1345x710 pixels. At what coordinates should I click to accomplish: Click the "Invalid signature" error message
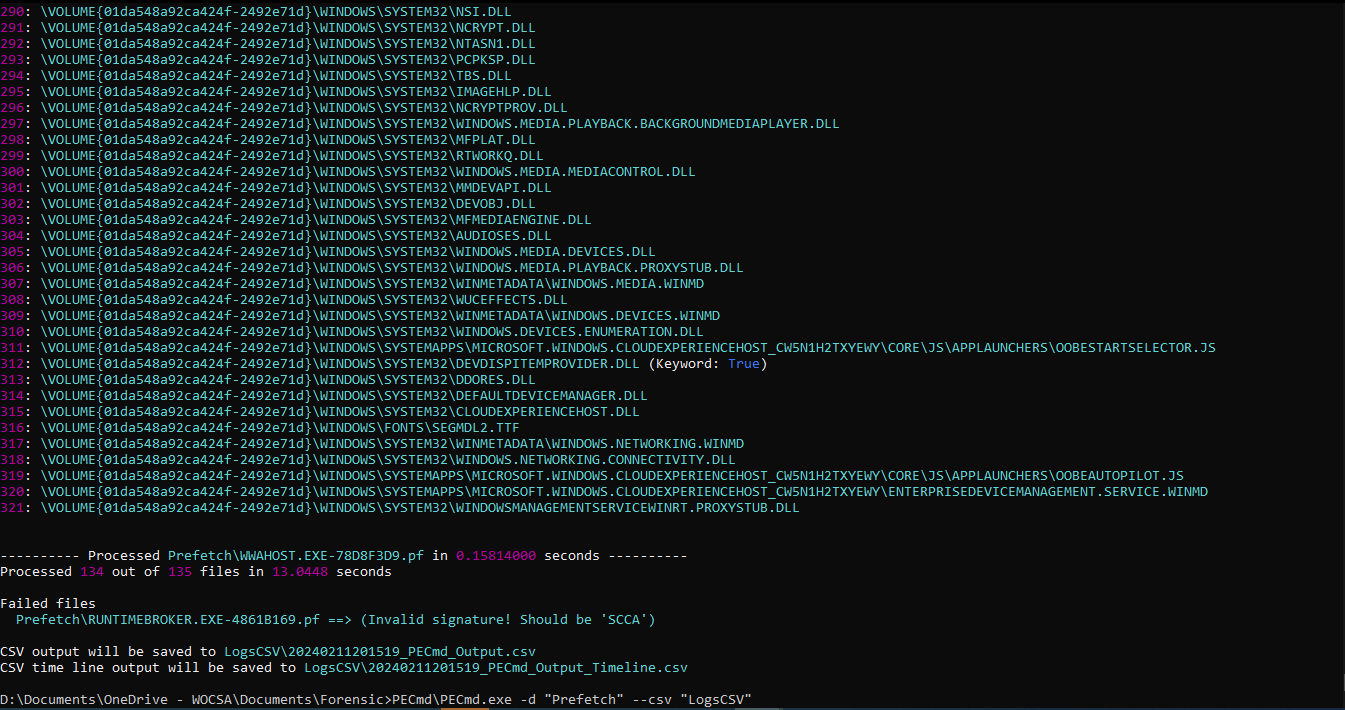click(508, 620)
